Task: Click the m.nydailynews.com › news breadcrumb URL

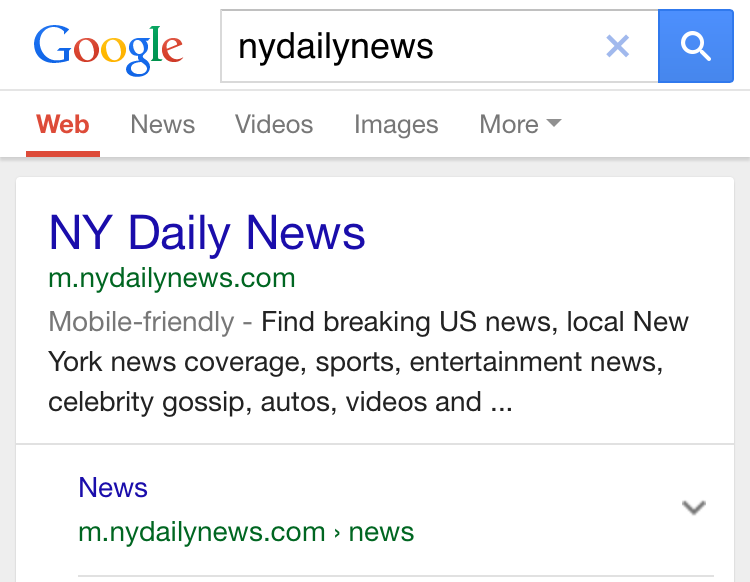Action: point(246,532)
